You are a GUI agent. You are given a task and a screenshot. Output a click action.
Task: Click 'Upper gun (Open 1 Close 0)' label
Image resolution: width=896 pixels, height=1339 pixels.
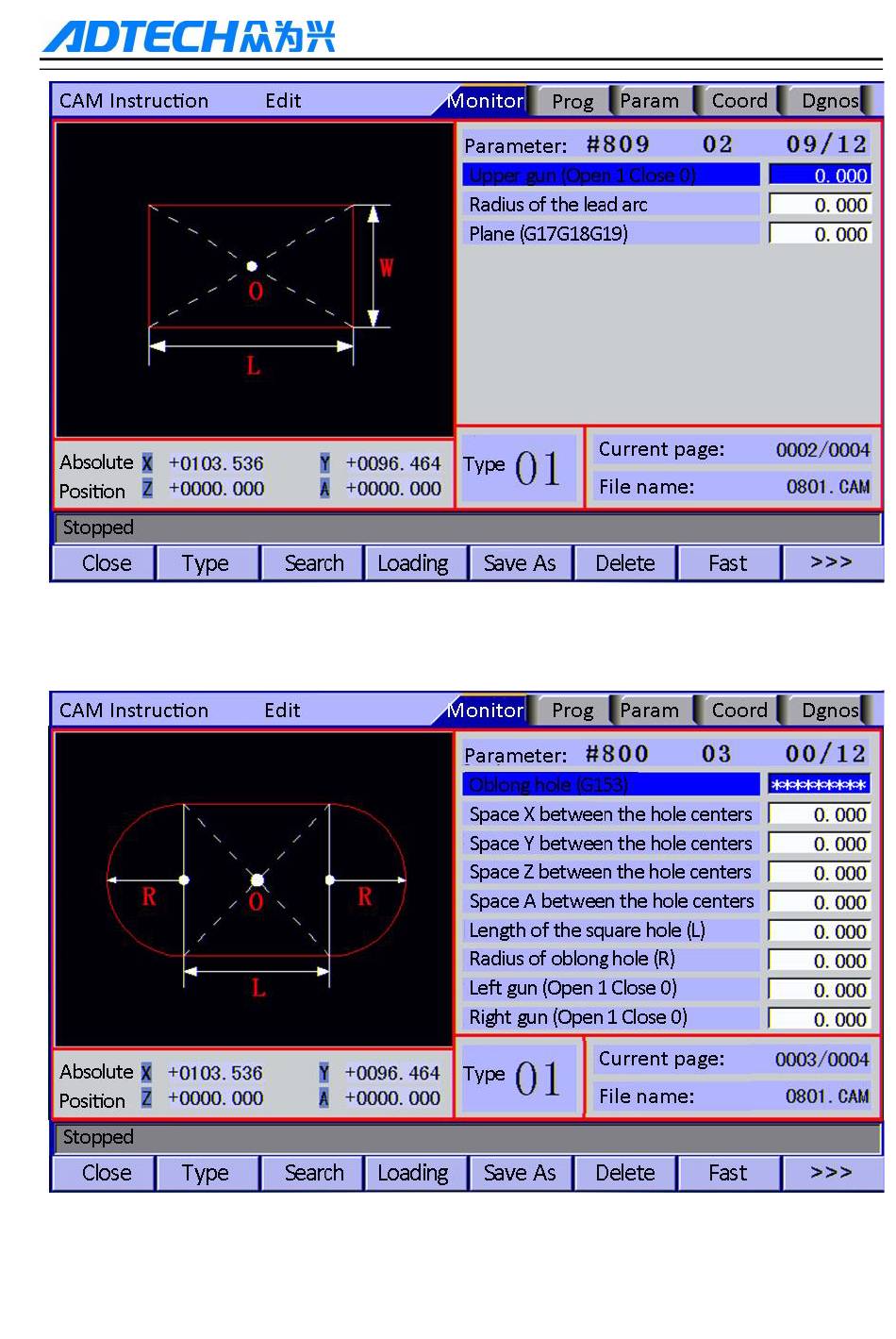[611, 176]
